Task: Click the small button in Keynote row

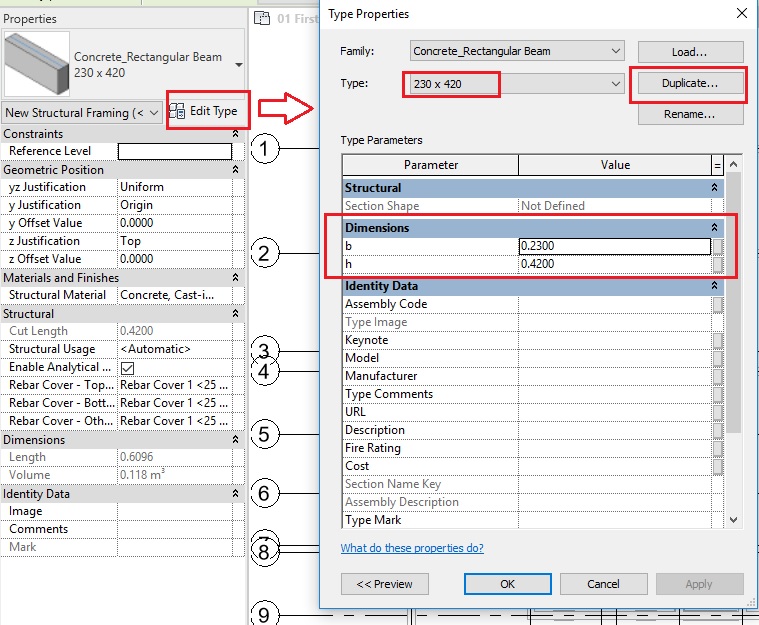Action: click(x=718, y=340)
